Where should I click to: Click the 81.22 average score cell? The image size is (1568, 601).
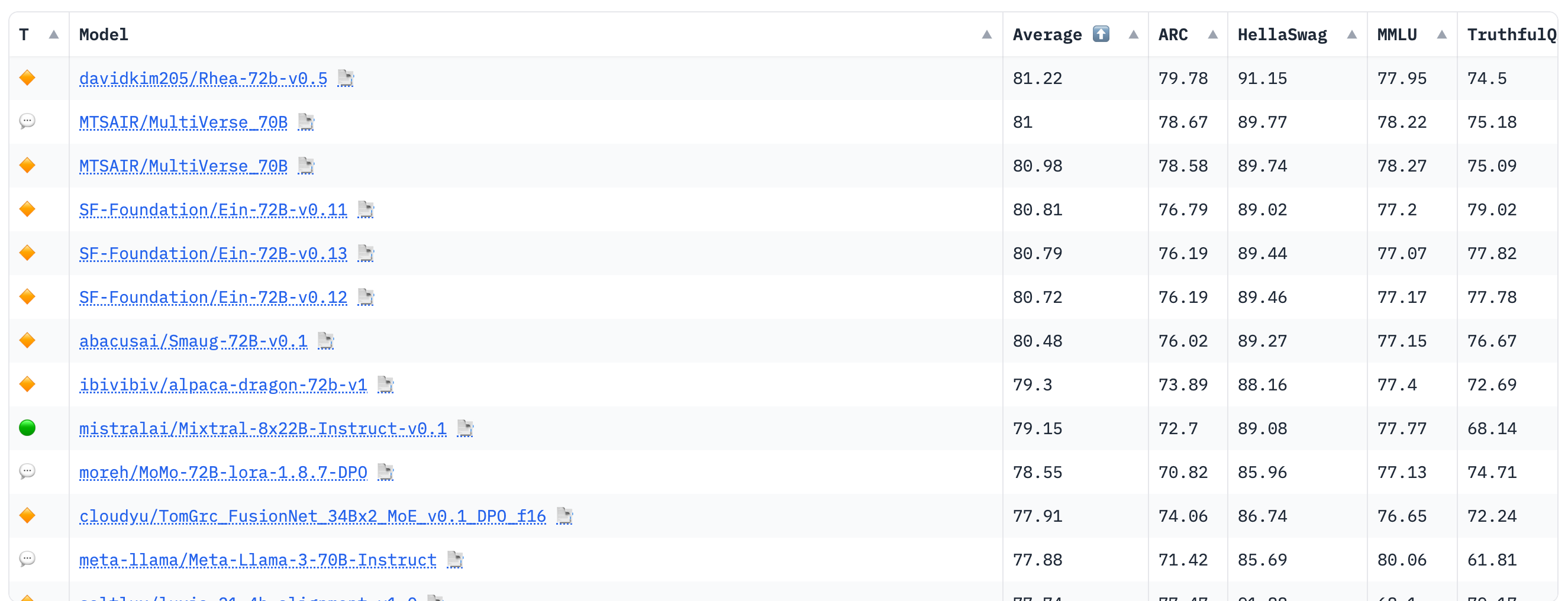(x=1037, y=79)
